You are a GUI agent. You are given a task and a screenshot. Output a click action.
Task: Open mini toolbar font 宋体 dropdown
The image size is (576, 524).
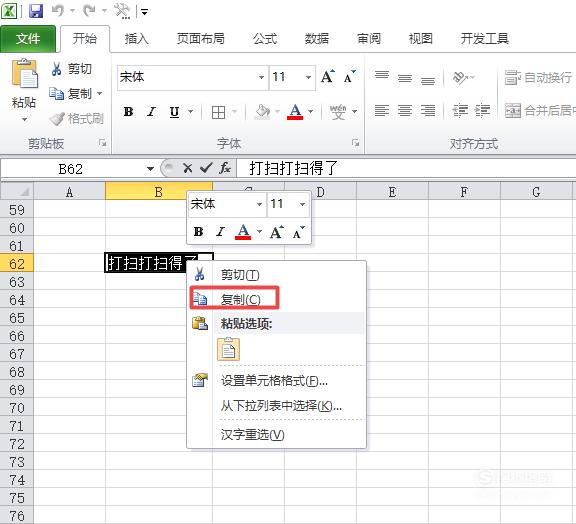(x=259, y=204)
